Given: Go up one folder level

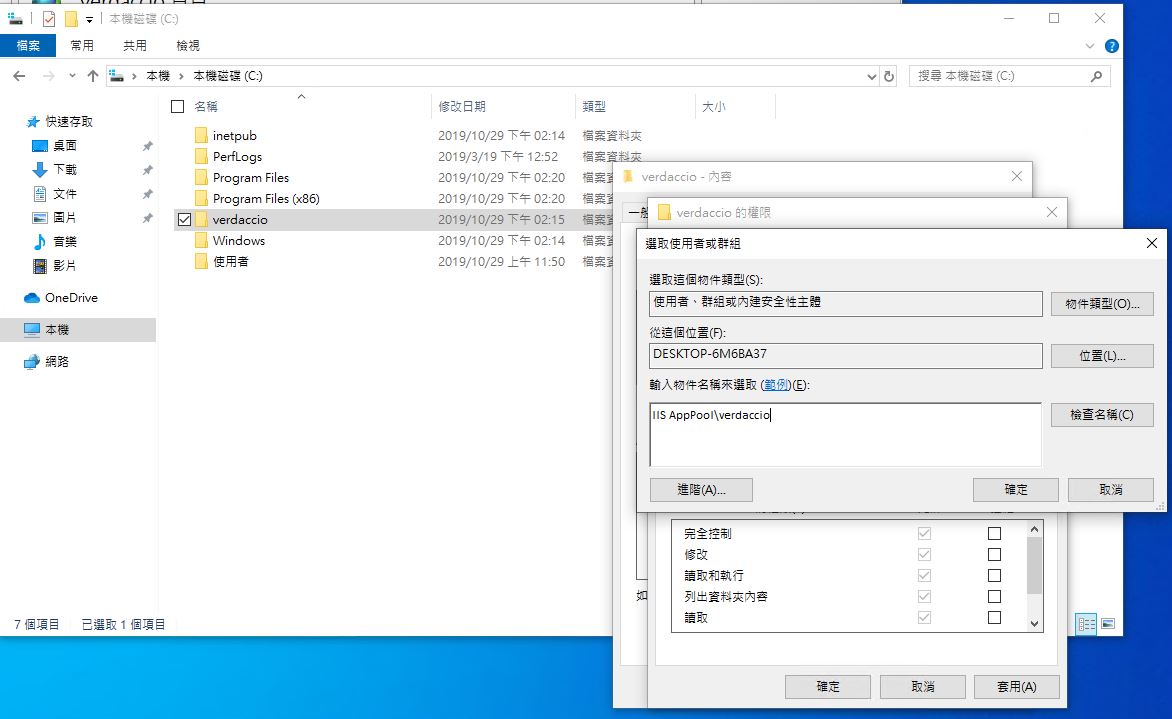Looking at the screenshot, I should (x=93, y=75).
